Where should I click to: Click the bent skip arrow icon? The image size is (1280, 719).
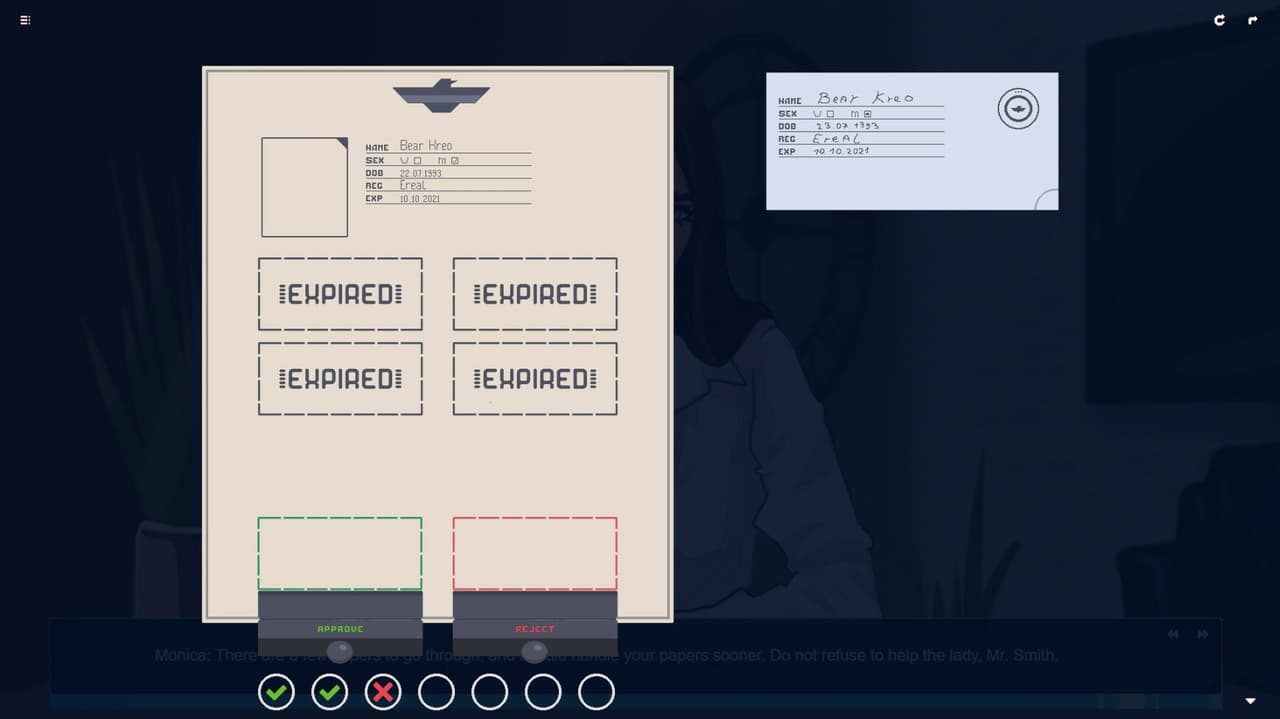(1252, 20)
